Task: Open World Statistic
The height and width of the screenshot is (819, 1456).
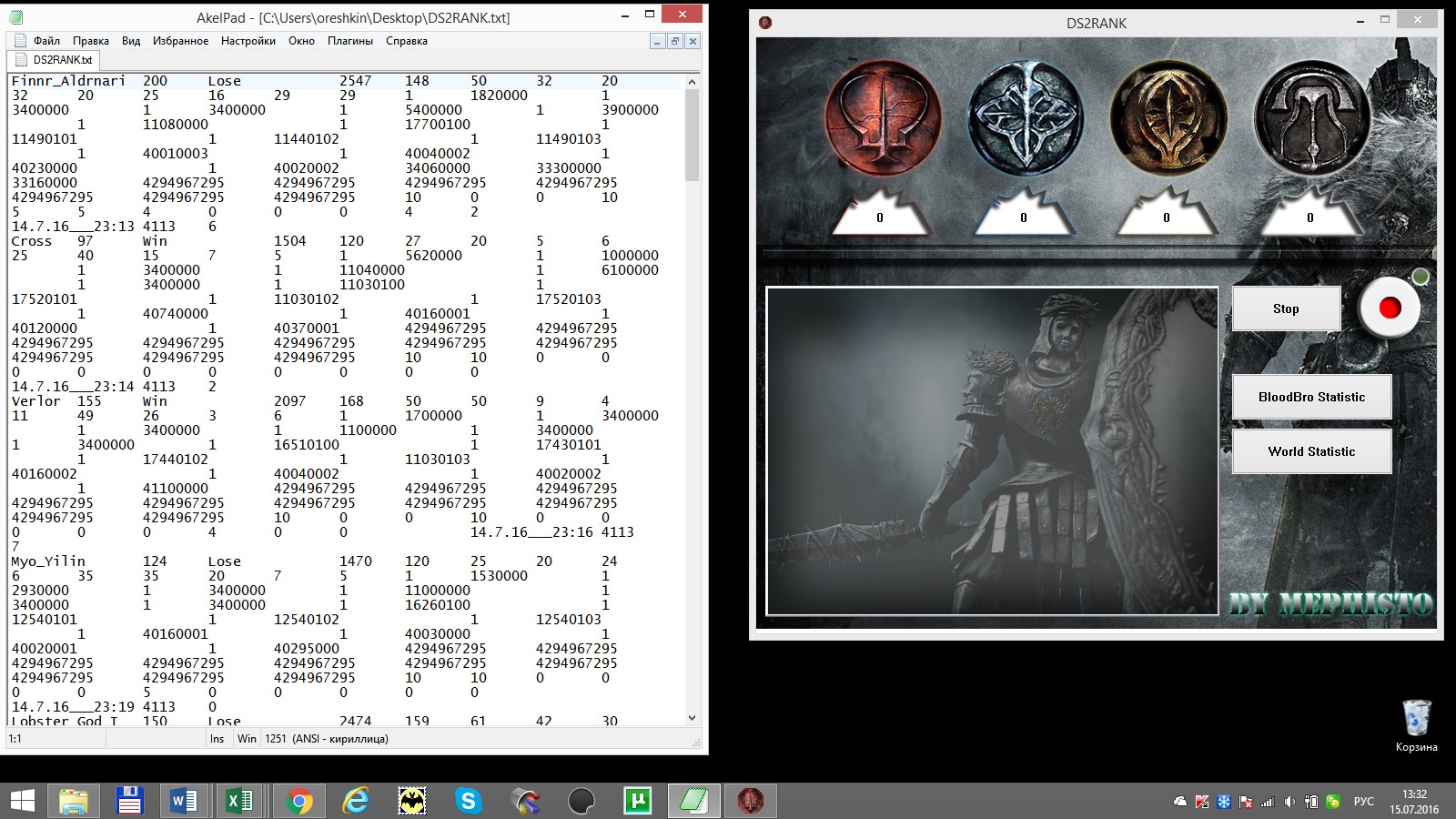Action: point(1311,451)
